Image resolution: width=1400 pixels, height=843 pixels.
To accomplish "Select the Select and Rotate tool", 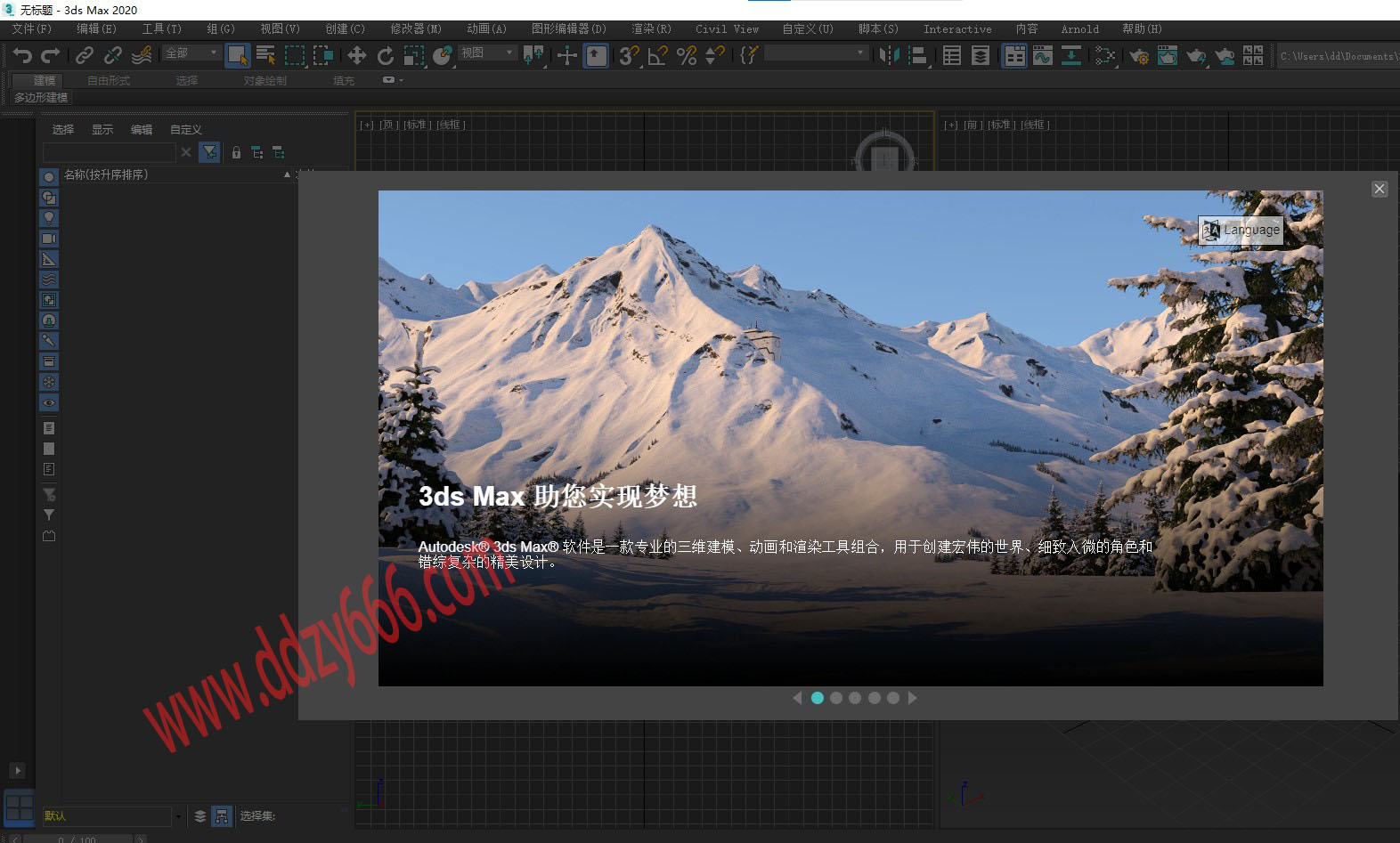I will 385,56.
